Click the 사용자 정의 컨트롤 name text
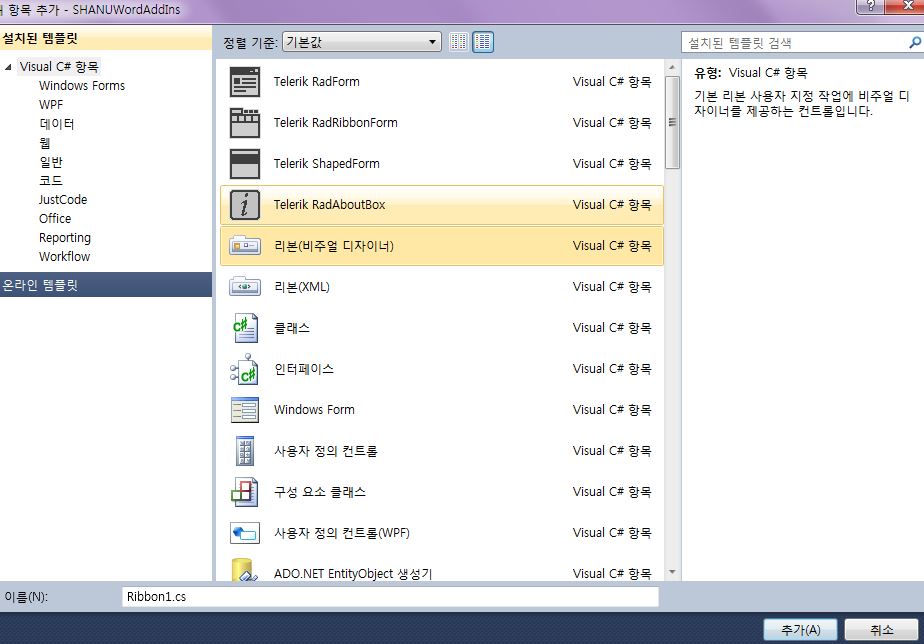This screenshot has width=924, height=644. [326, 451]
